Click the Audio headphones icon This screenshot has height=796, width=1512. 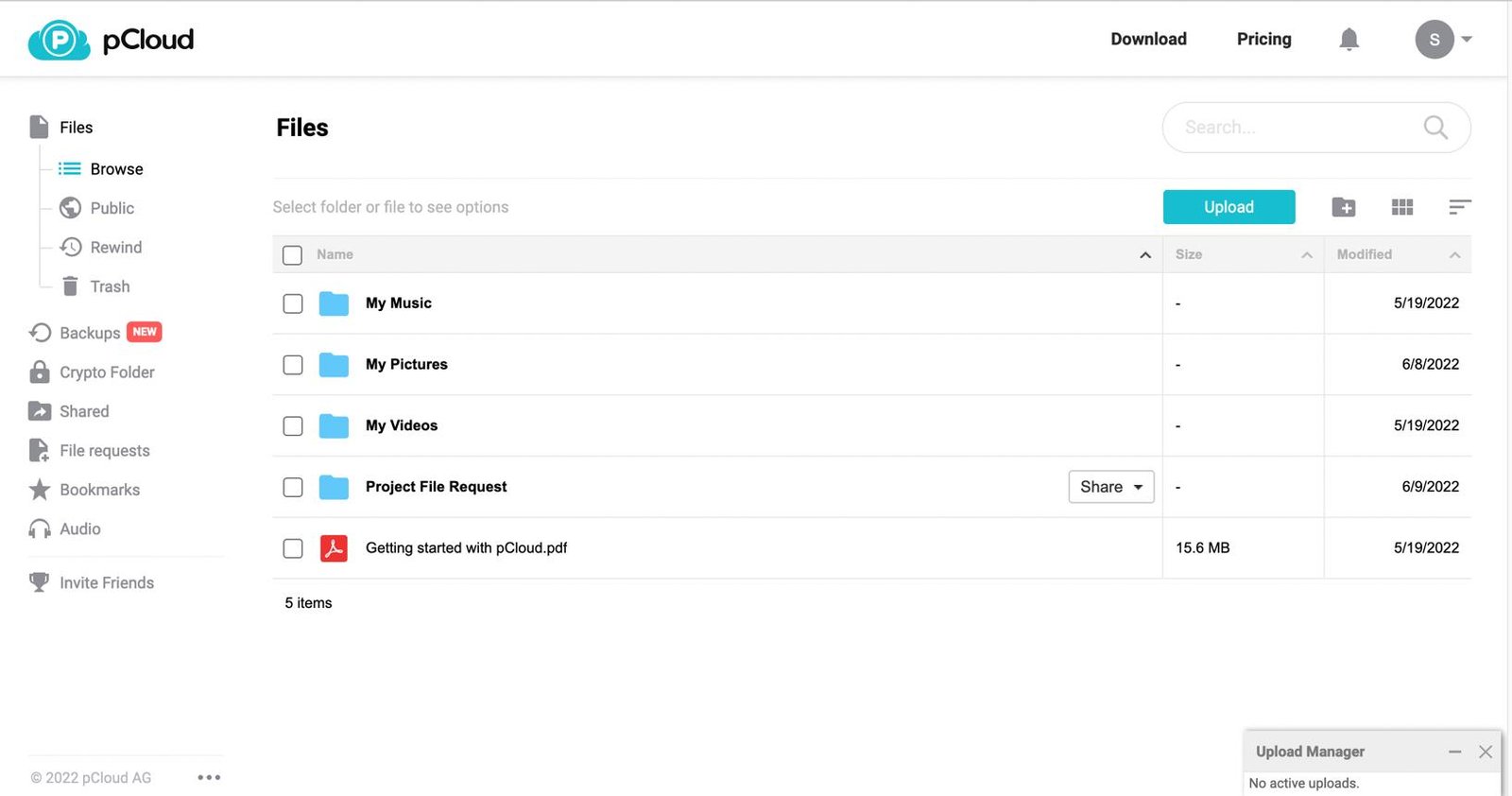40,529
